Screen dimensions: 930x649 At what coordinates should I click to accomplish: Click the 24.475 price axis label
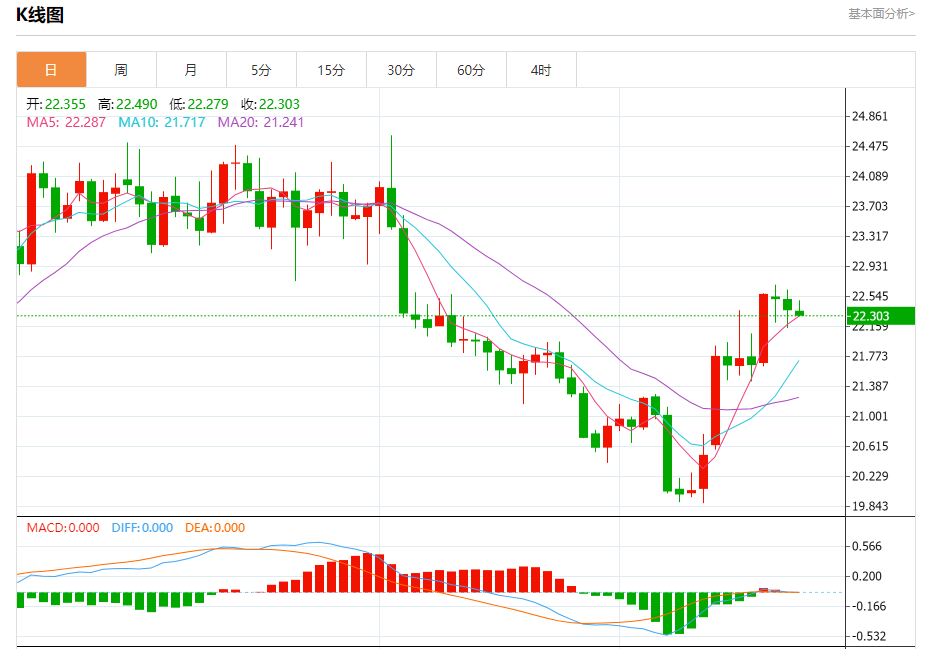coord(870,146)
